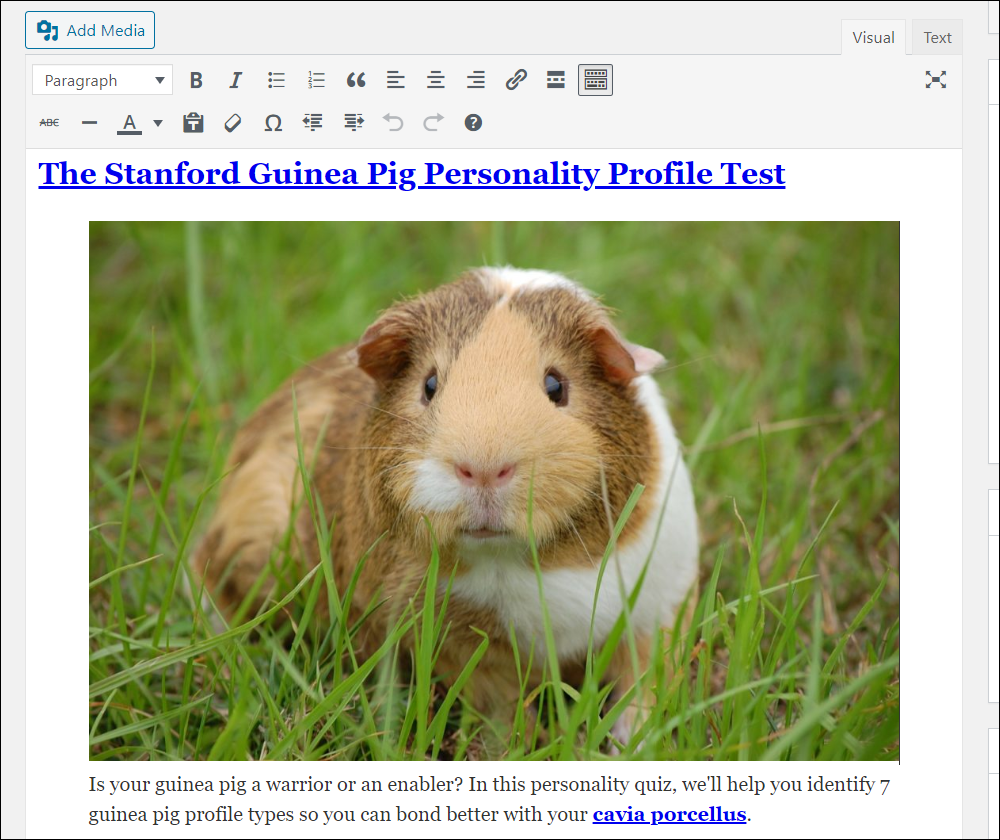1000x840 pixels.
Task: Insert a bulleted list
Action: pos(276,80)
